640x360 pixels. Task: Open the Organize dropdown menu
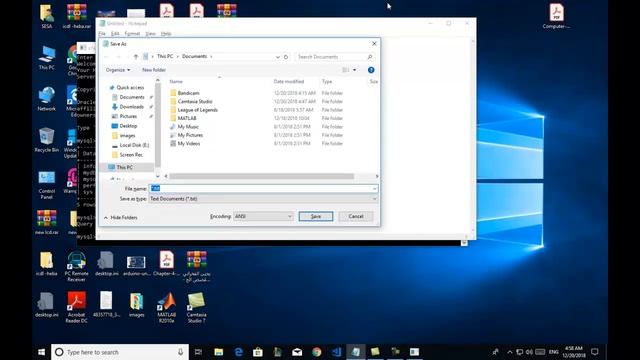point(118,70)
